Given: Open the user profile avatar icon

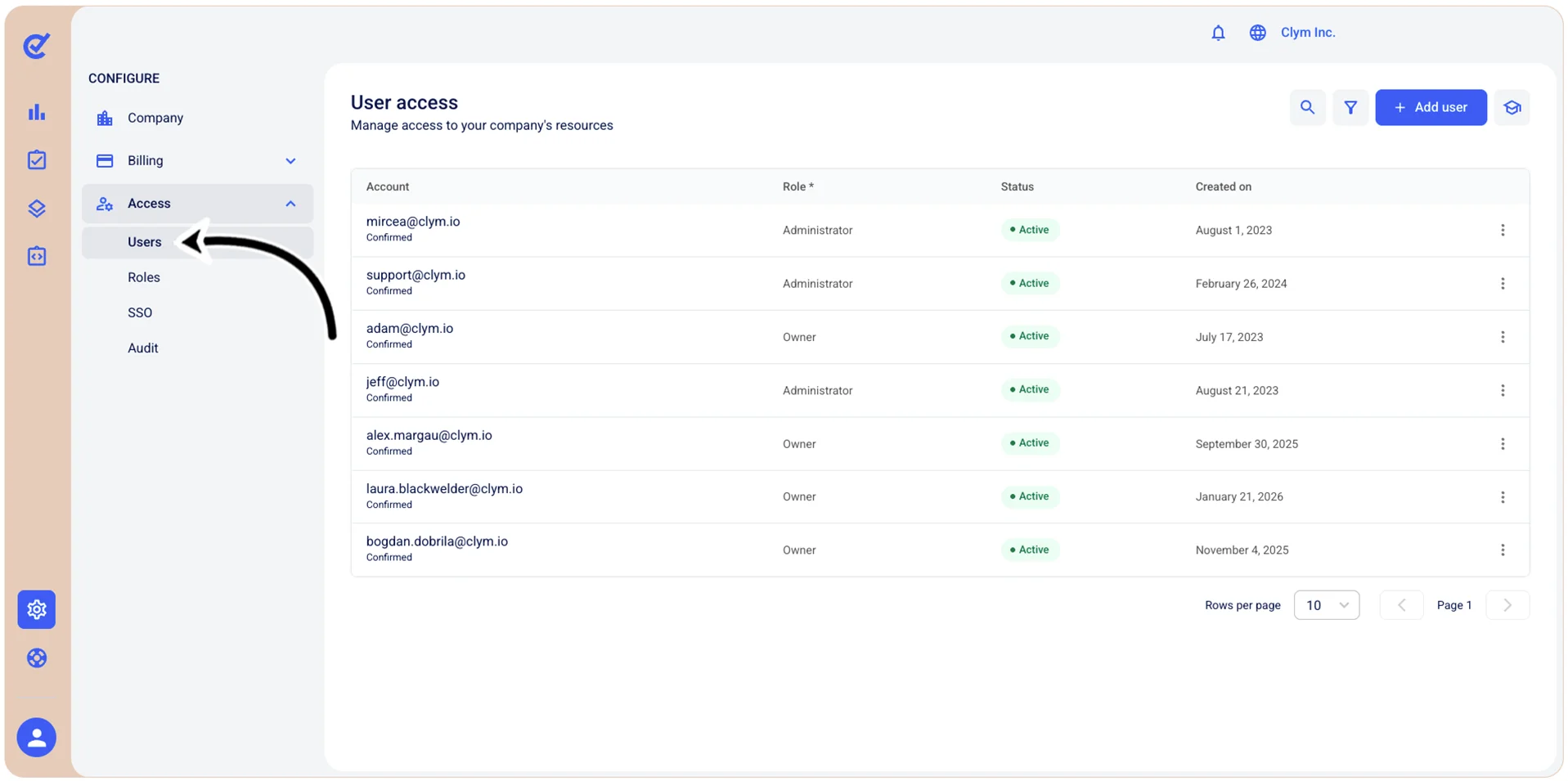Looking at the screenshot, I should [x=37, y=738].
